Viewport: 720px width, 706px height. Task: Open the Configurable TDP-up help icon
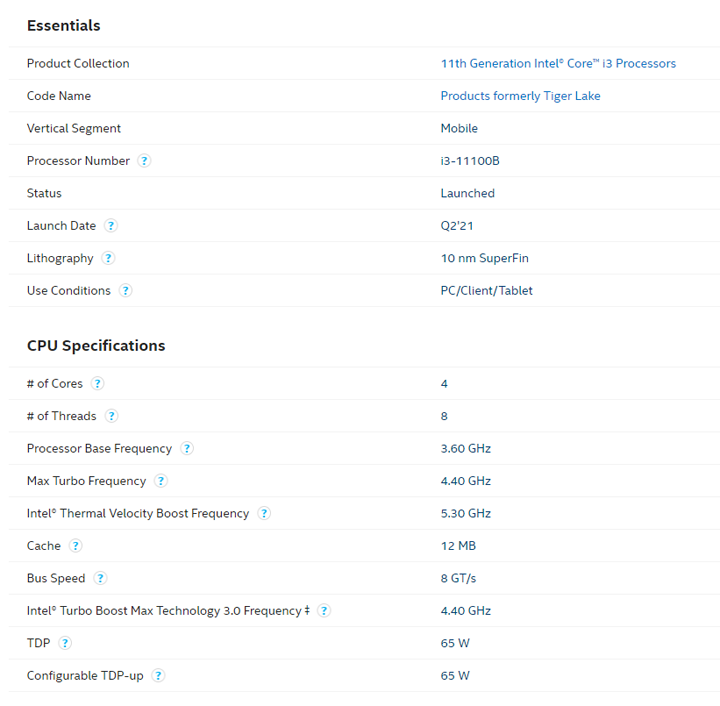tap(158, 676)
